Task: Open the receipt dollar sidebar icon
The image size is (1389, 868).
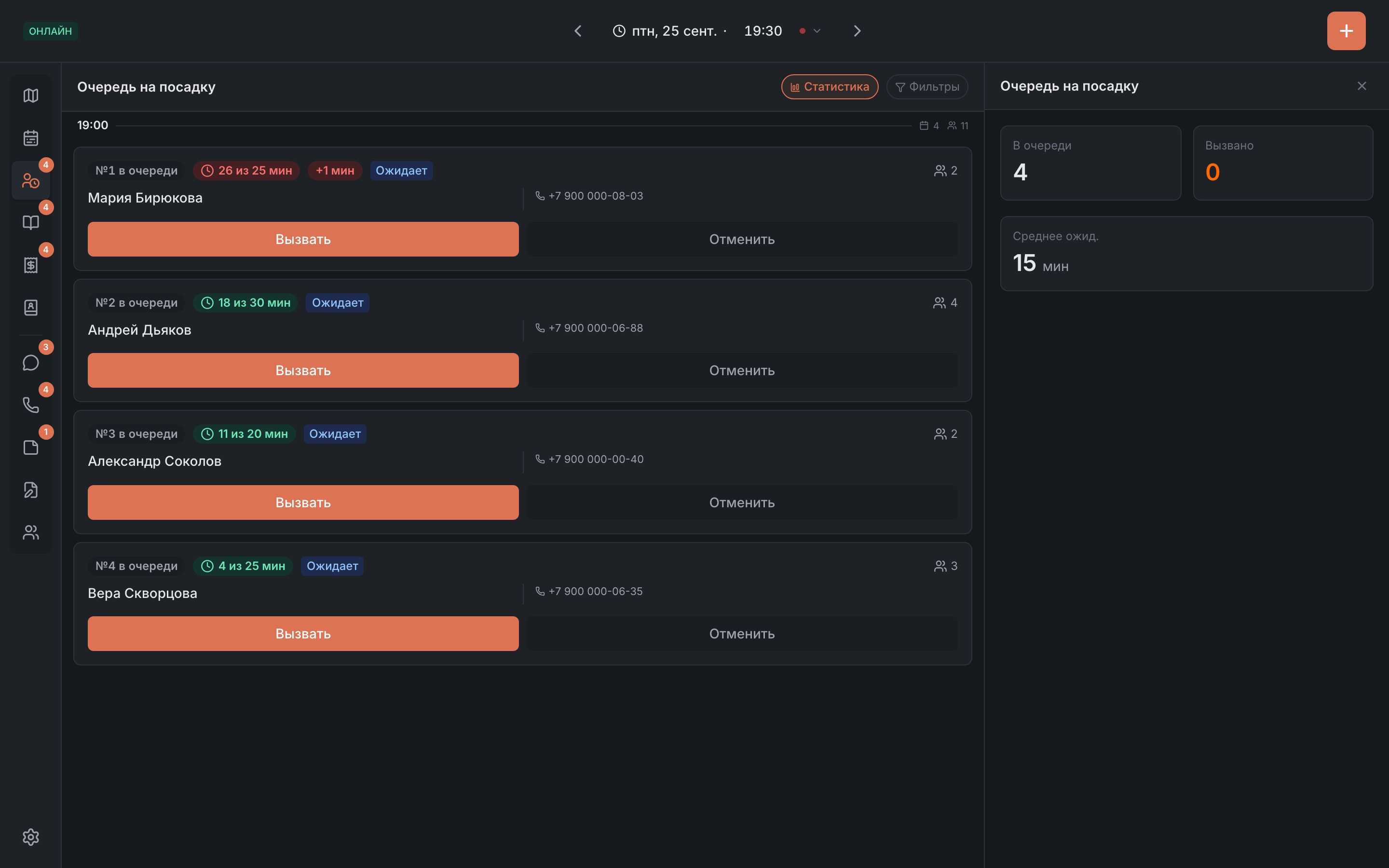Action: click(x=31, y=265)
